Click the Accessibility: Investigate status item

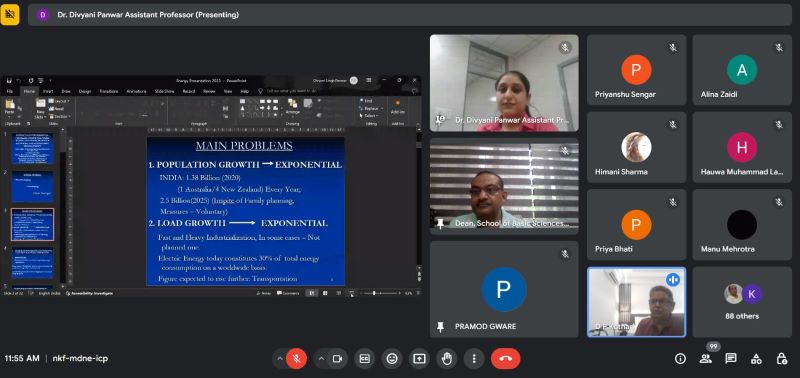coord(89,293)
